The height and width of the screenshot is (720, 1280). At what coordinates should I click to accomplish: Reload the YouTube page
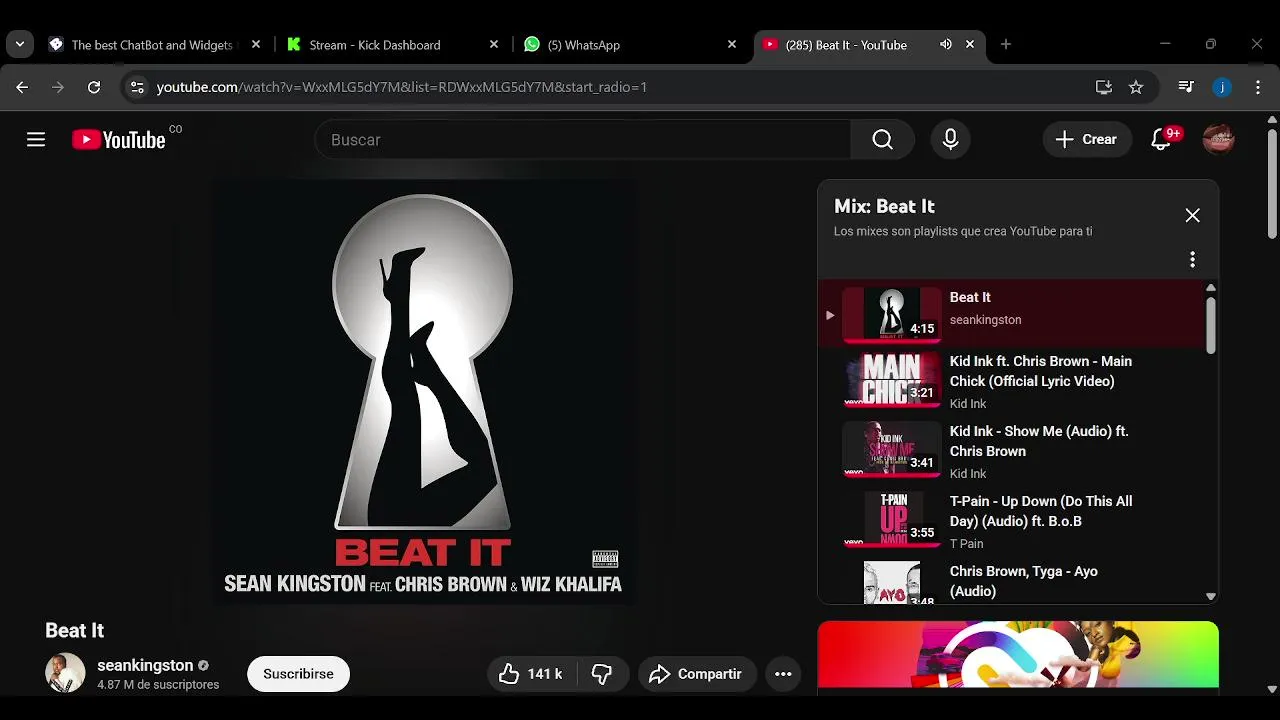(x=94, y=87)
